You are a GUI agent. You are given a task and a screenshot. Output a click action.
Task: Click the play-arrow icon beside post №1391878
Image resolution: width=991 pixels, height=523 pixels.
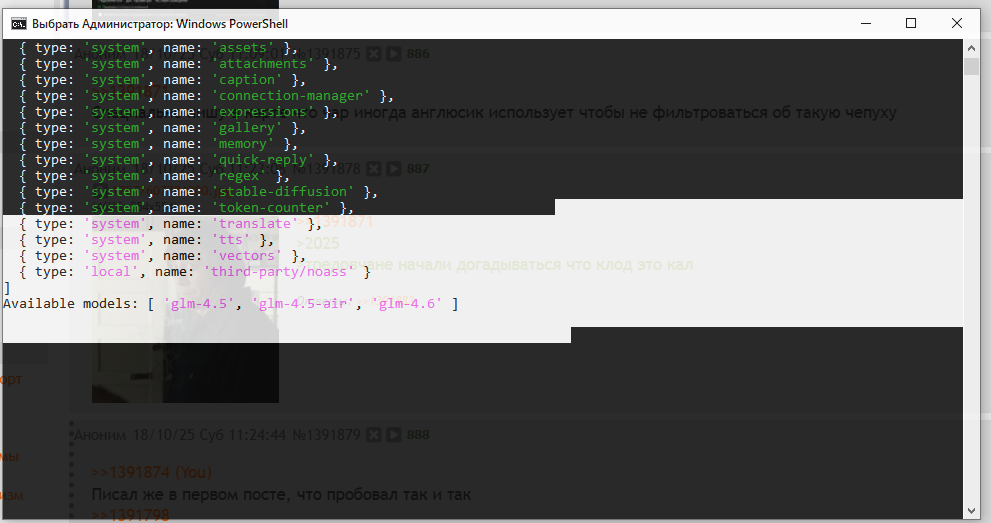click(394, 169)
